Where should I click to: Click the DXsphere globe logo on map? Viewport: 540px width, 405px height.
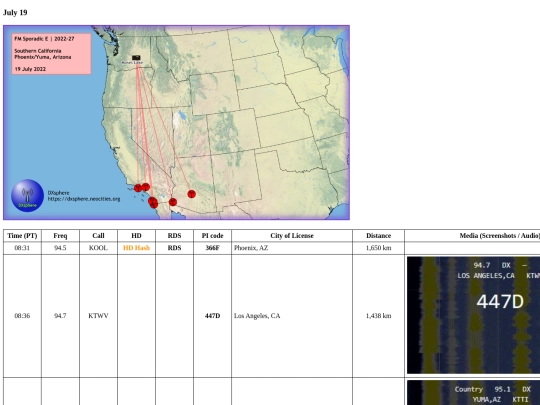pyautogui.click(x=28, y=195)
